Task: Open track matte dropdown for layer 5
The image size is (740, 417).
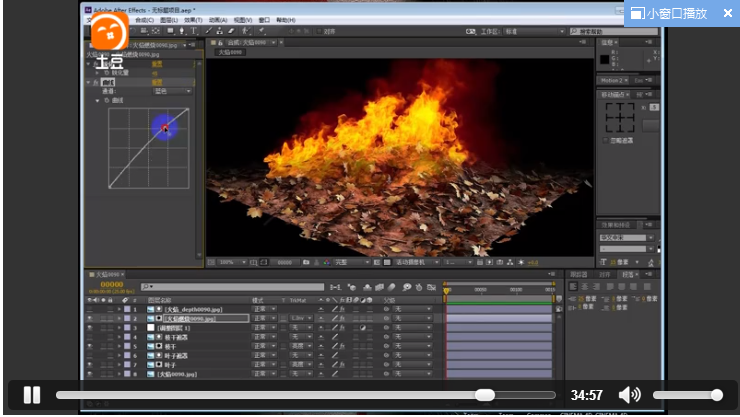Action: [x=301, y=346]
